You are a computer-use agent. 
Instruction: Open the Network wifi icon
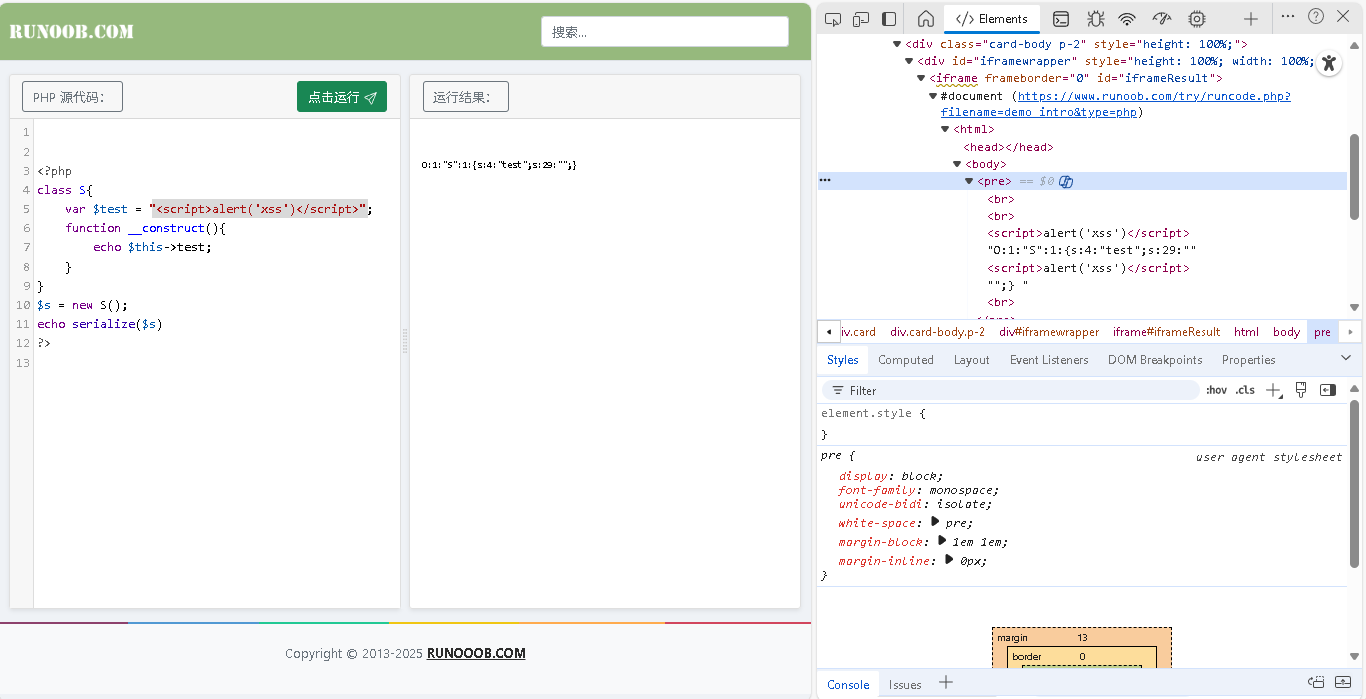1127,18
